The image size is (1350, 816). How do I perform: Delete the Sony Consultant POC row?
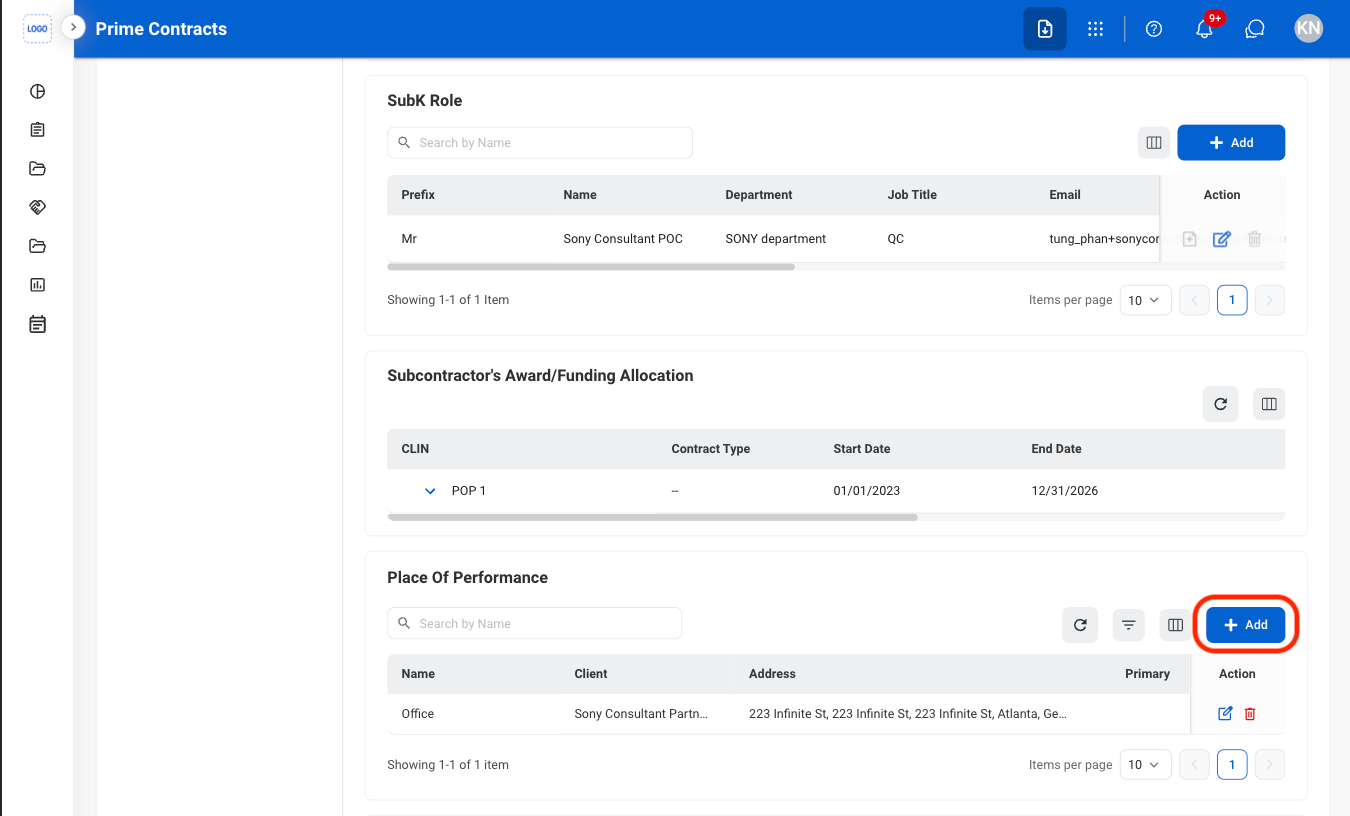pyautogui.click(x=1254, y=239)
